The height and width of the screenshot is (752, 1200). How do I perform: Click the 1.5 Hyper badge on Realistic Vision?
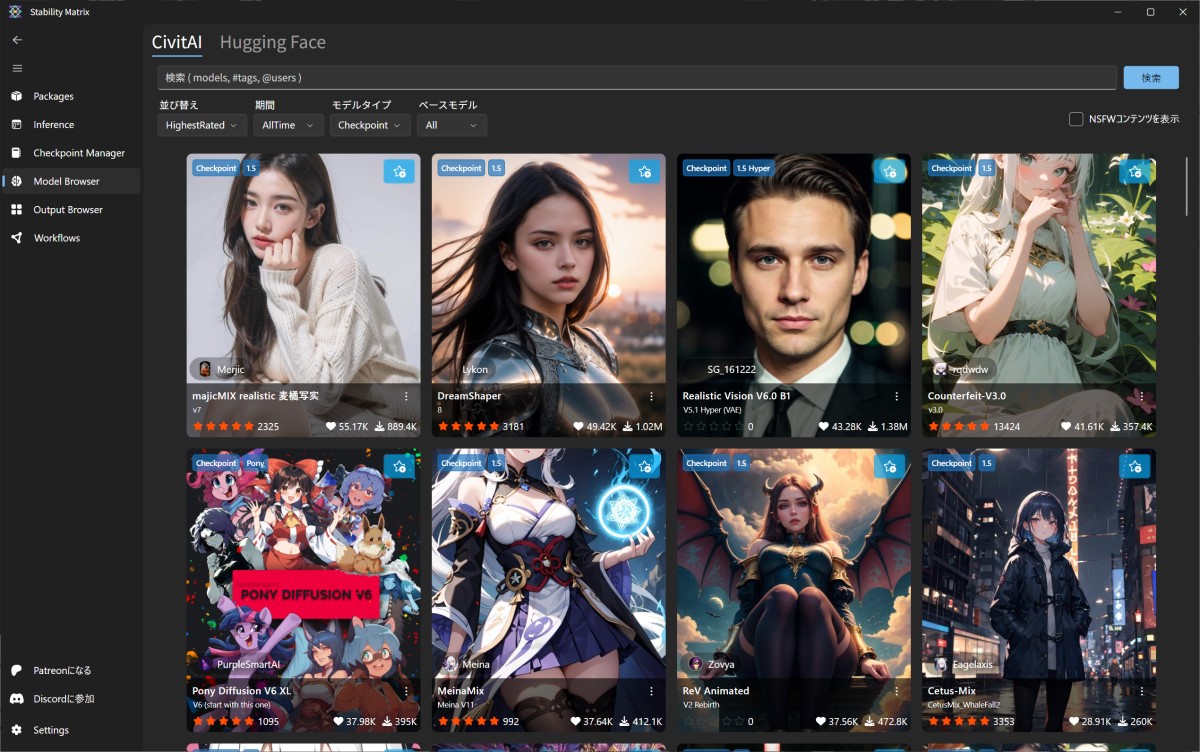tap(754, 168)
